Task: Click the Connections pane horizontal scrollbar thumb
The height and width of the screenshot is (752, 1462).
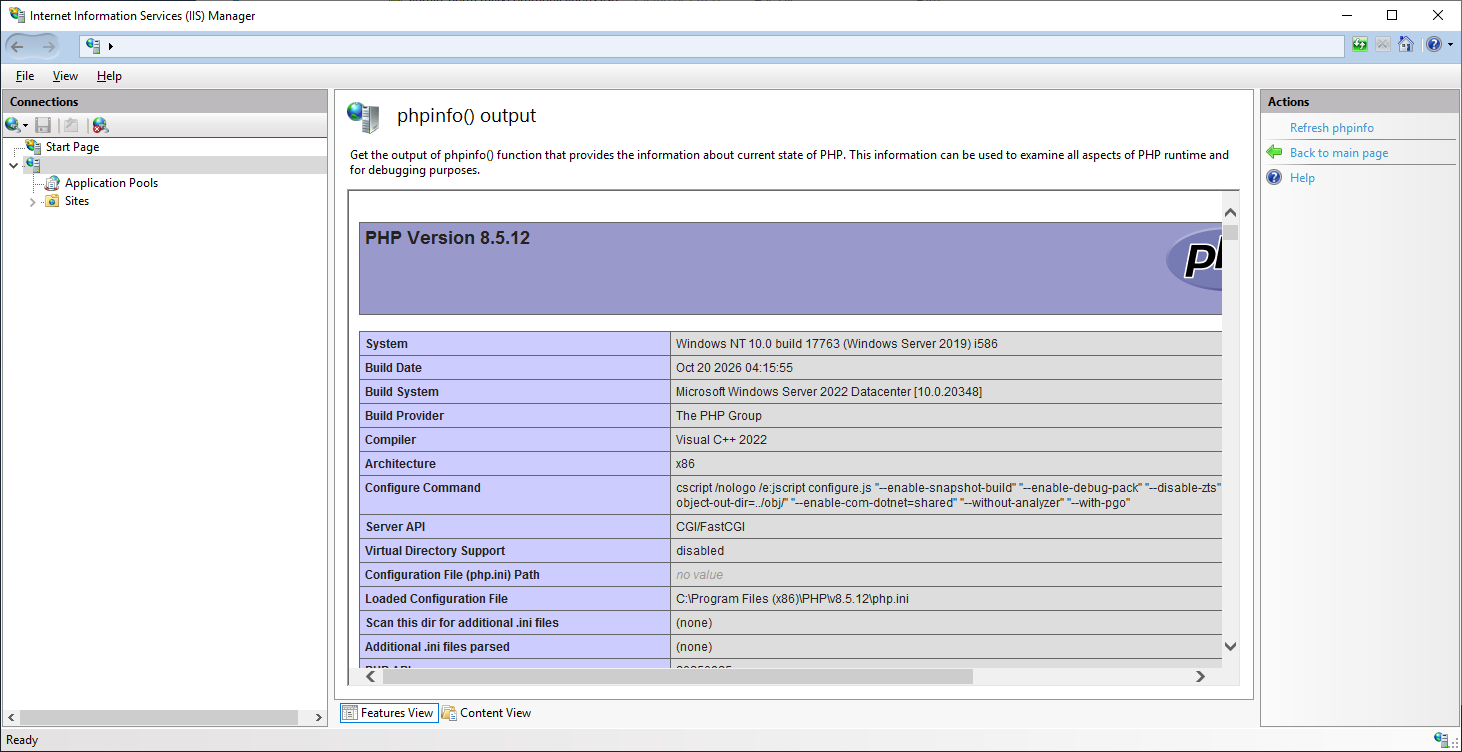Action: click(x=158, y=717)
